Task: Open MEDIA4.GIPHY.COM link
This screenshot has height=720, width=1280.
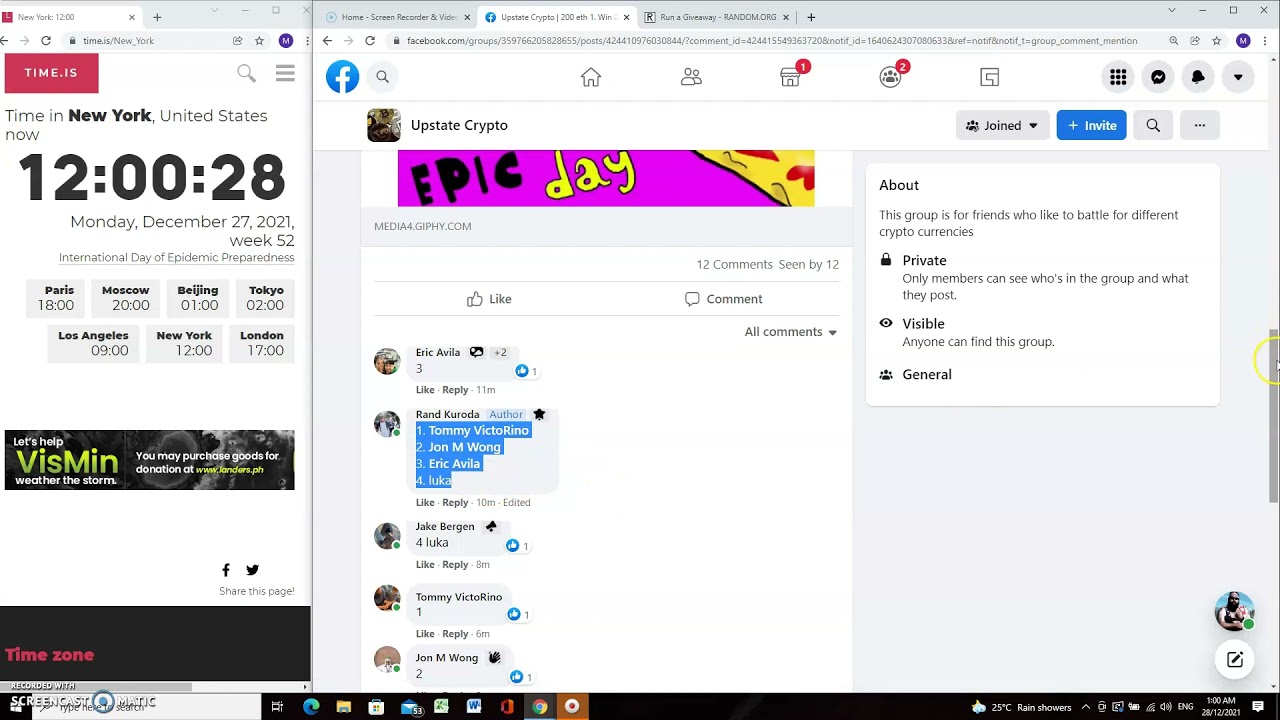Action: [x=423, y=226]
